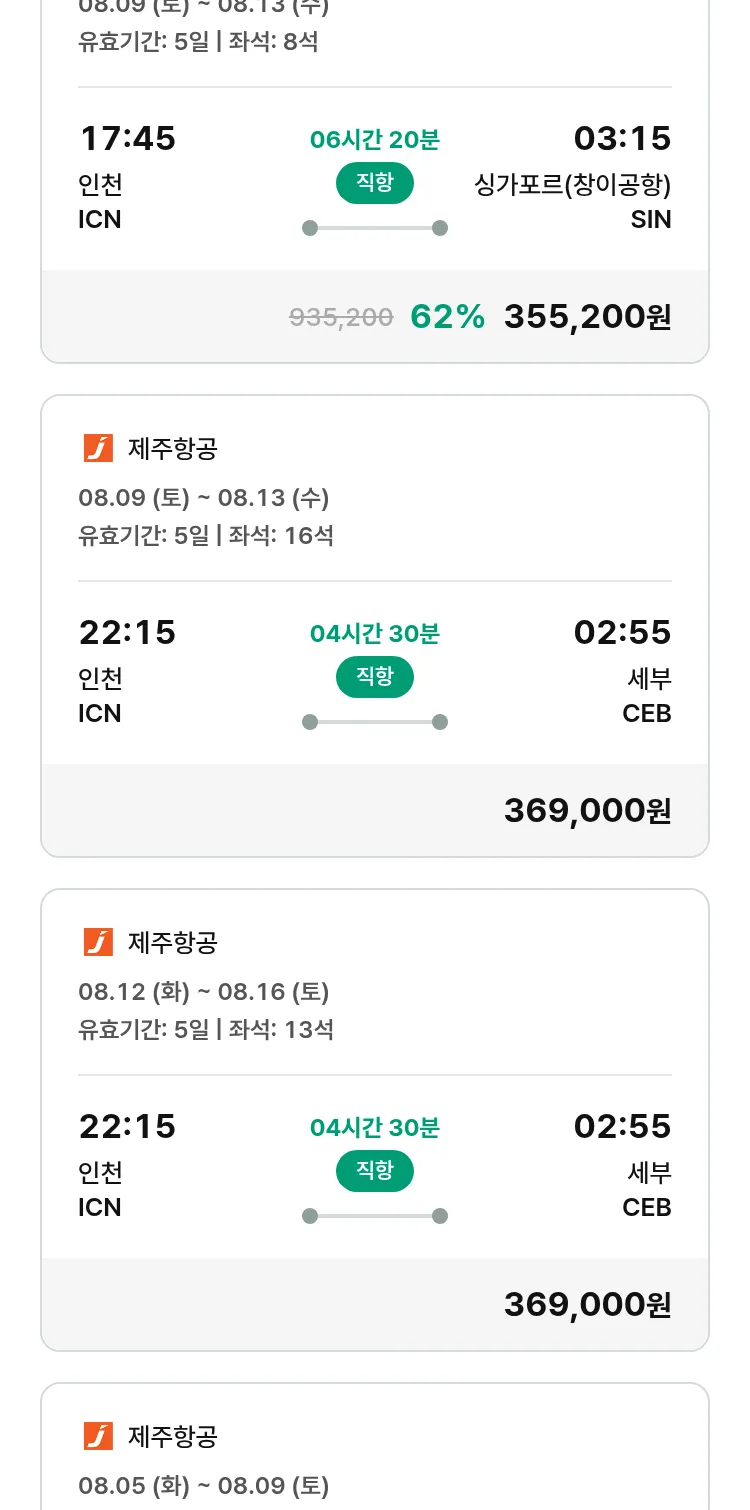The image size is (750, 1510).
Task: Click the route line on the Singapore flight
Action: (374, 228)
